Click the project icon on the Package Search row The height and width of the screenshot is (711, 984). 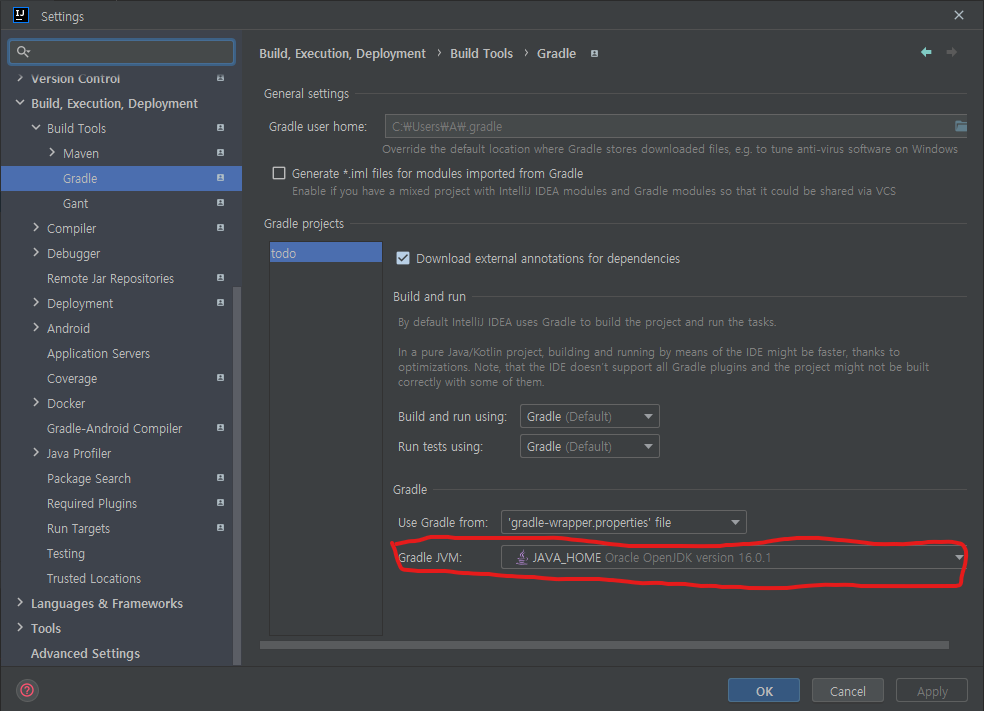[220, 478]
